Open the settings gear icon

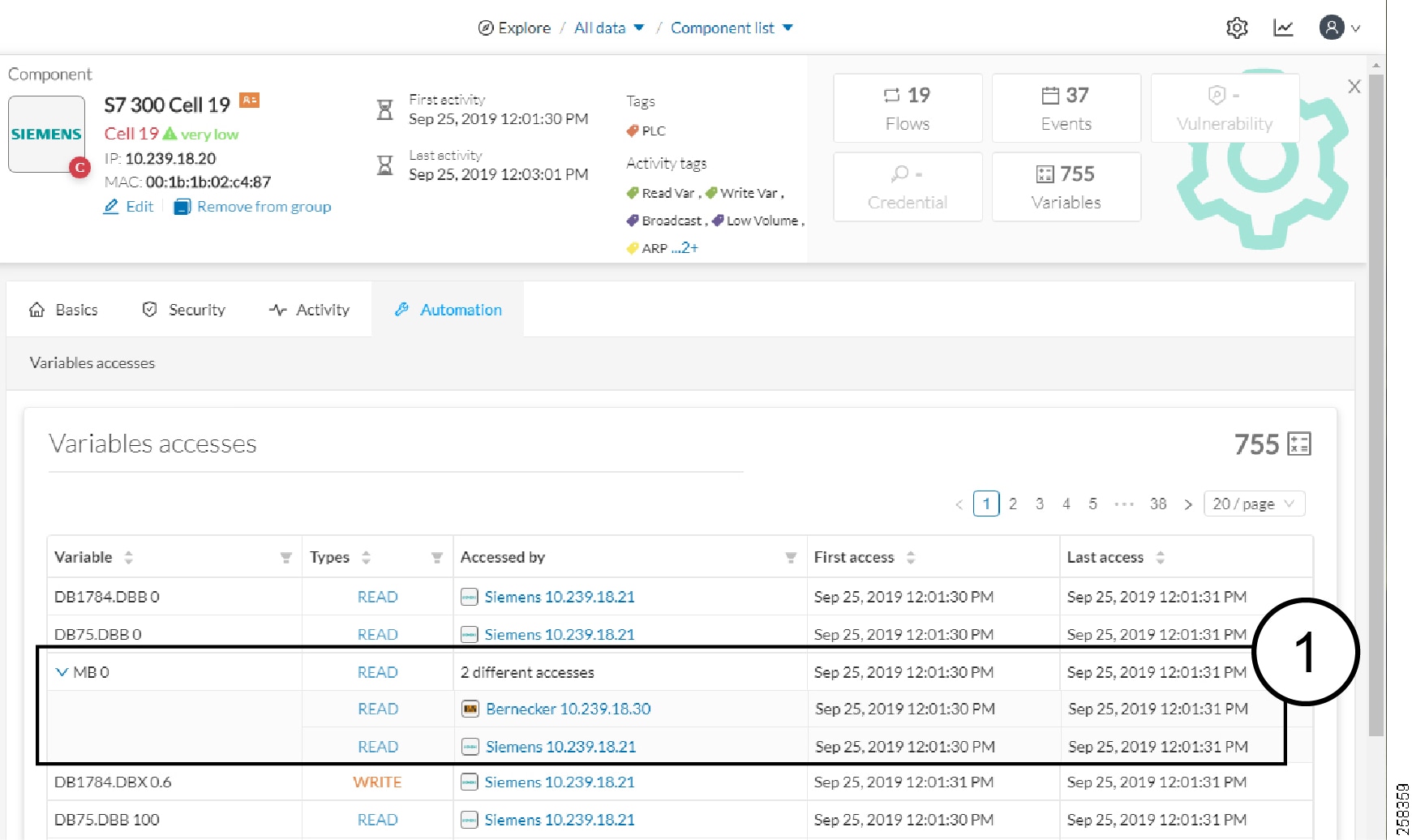[1238, 27]
